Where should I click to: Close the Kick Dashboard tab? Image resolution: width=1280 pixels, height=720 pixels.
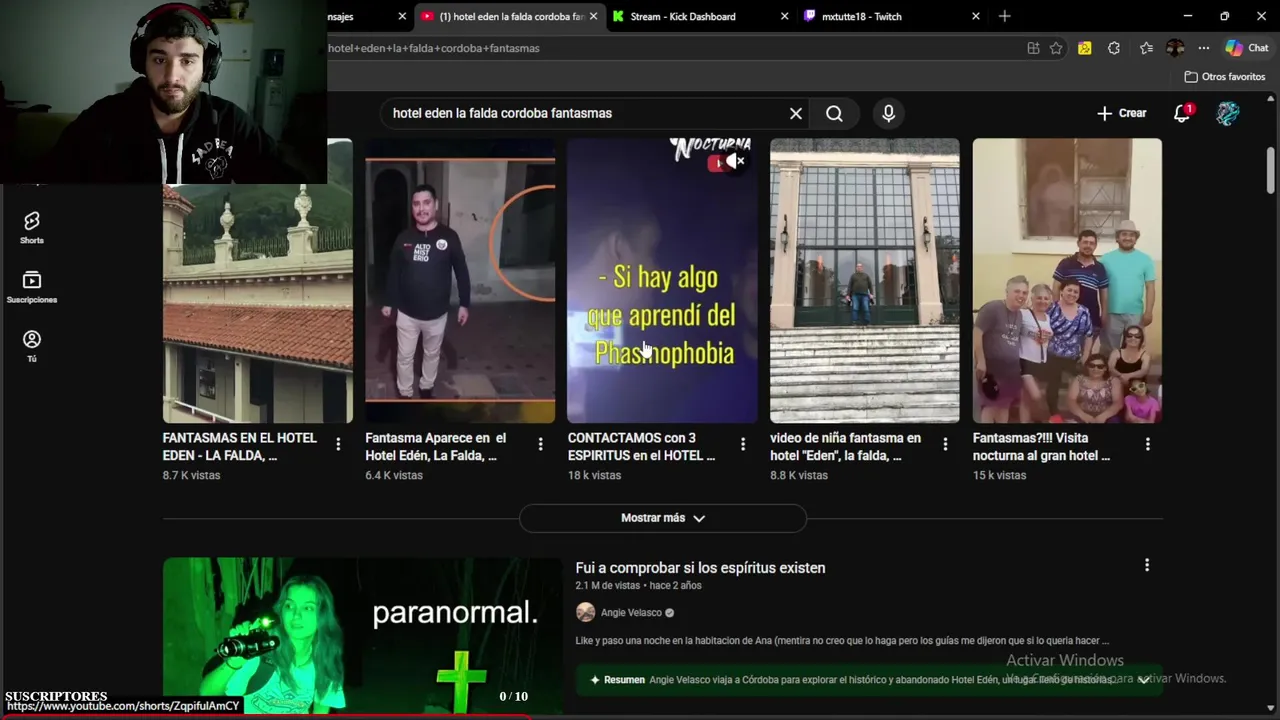[x=784, y=16]
